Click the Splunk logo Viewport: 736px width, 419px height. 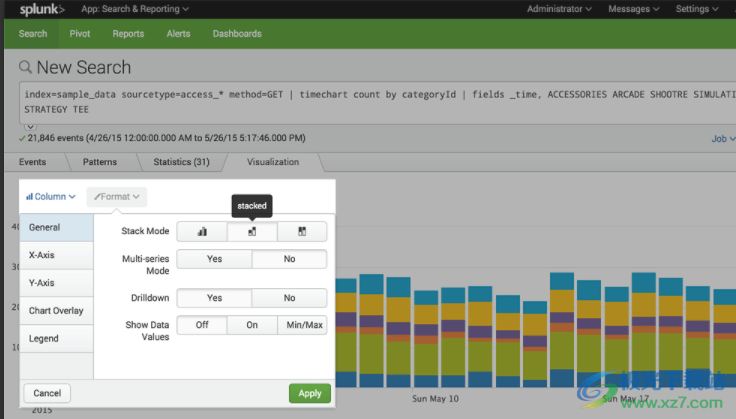pyautogui.click(x=42, y=9)
